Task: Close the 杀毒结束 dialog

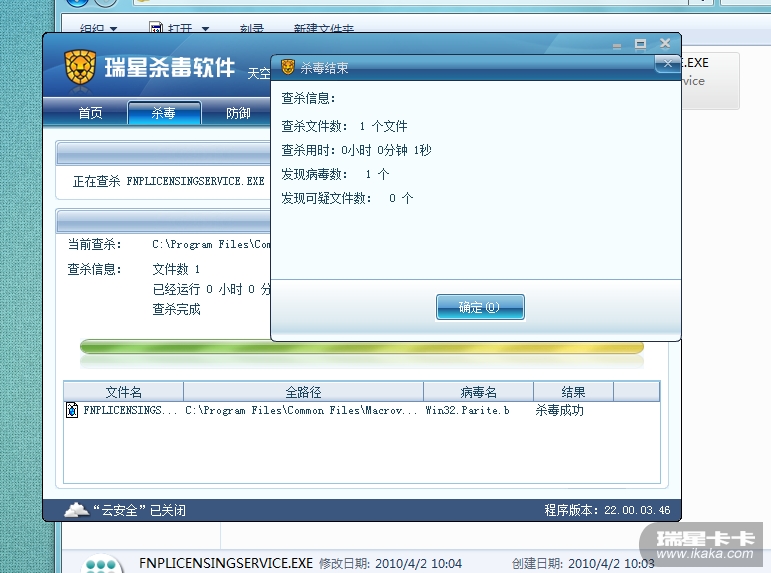Action: point(667,63)
